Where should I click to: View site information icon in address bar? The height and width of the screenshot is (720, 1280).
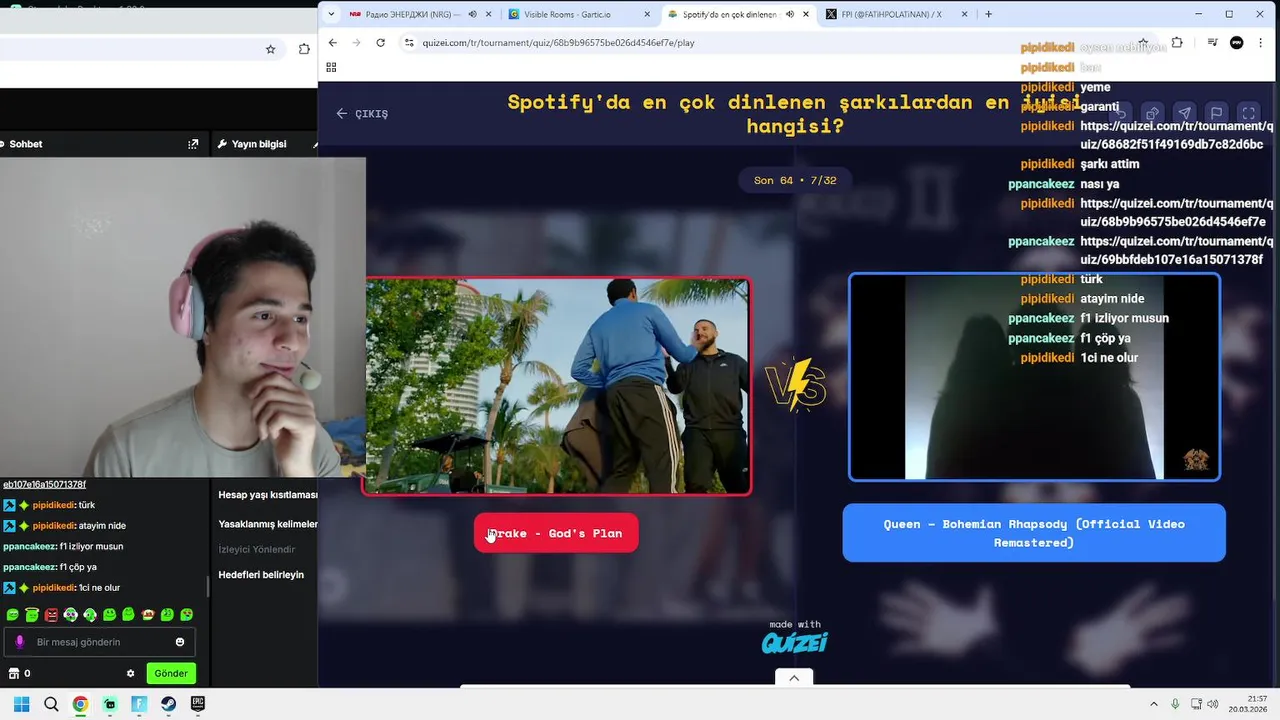[x=408, y=42]
